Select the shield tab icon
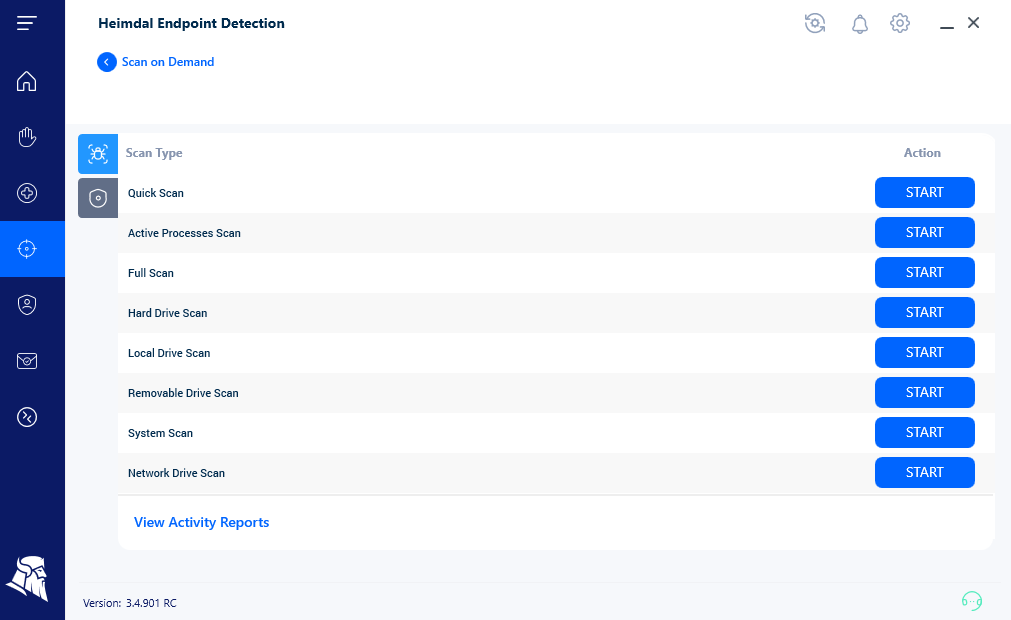This screenshot has width=1011, height=620. tap(98, 198)
